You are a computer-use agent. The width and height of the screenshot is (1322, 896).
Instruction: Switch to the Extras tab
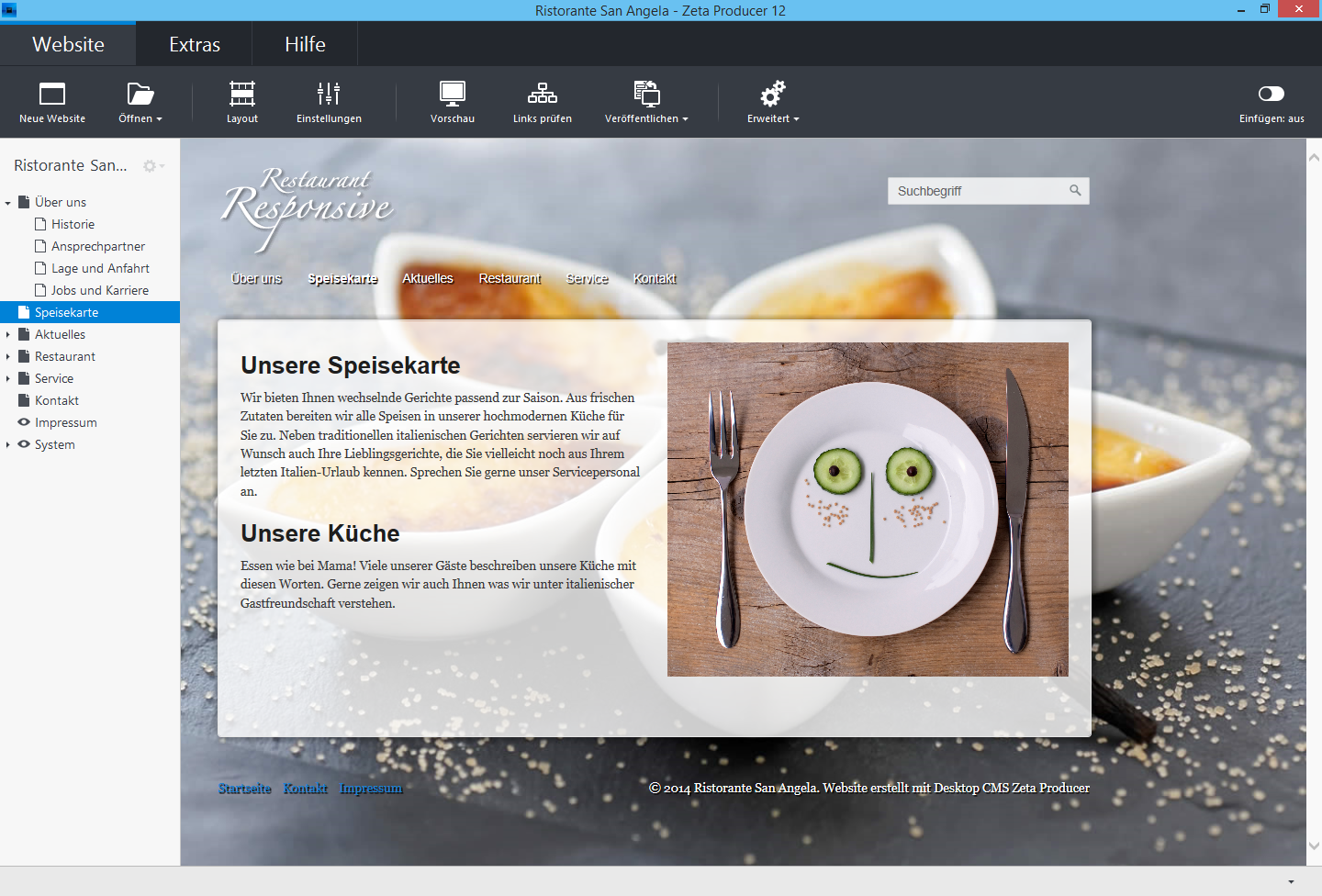point(195,44)
